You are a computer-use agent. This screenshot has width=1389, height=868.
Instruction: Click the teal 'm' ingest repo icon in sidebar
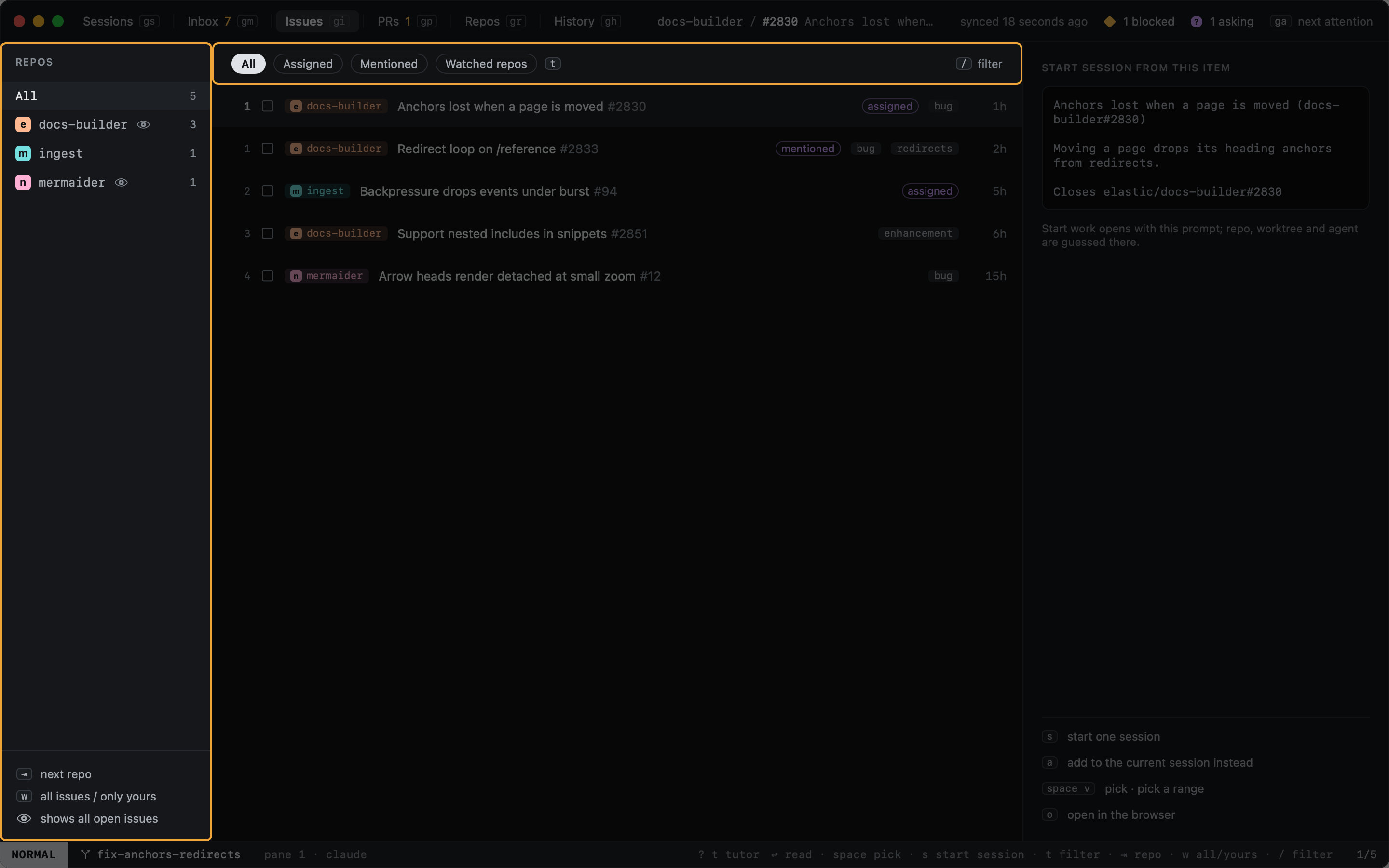point(23,153)
